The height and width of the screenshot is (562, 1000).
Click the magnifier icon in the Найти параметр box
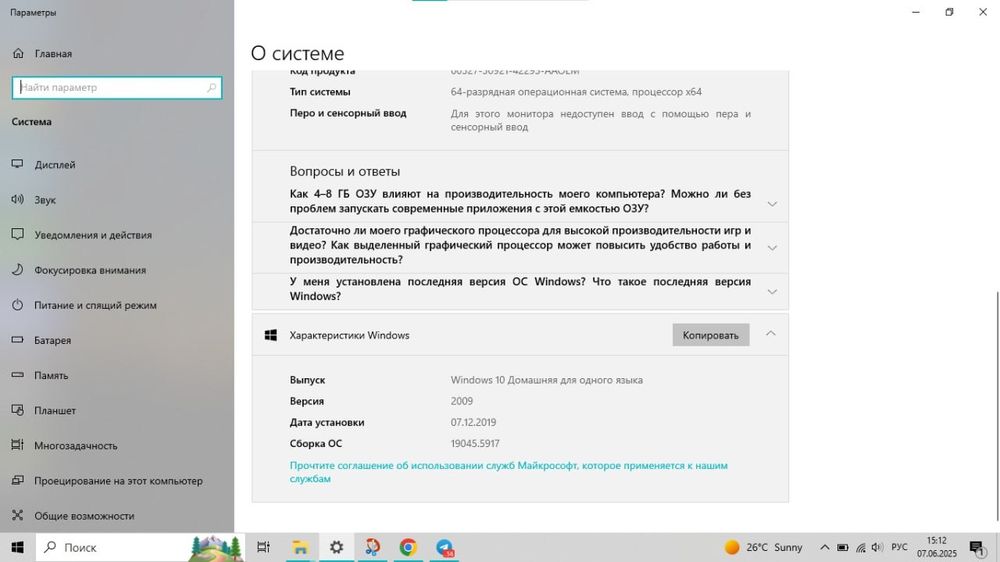[211, 87]
